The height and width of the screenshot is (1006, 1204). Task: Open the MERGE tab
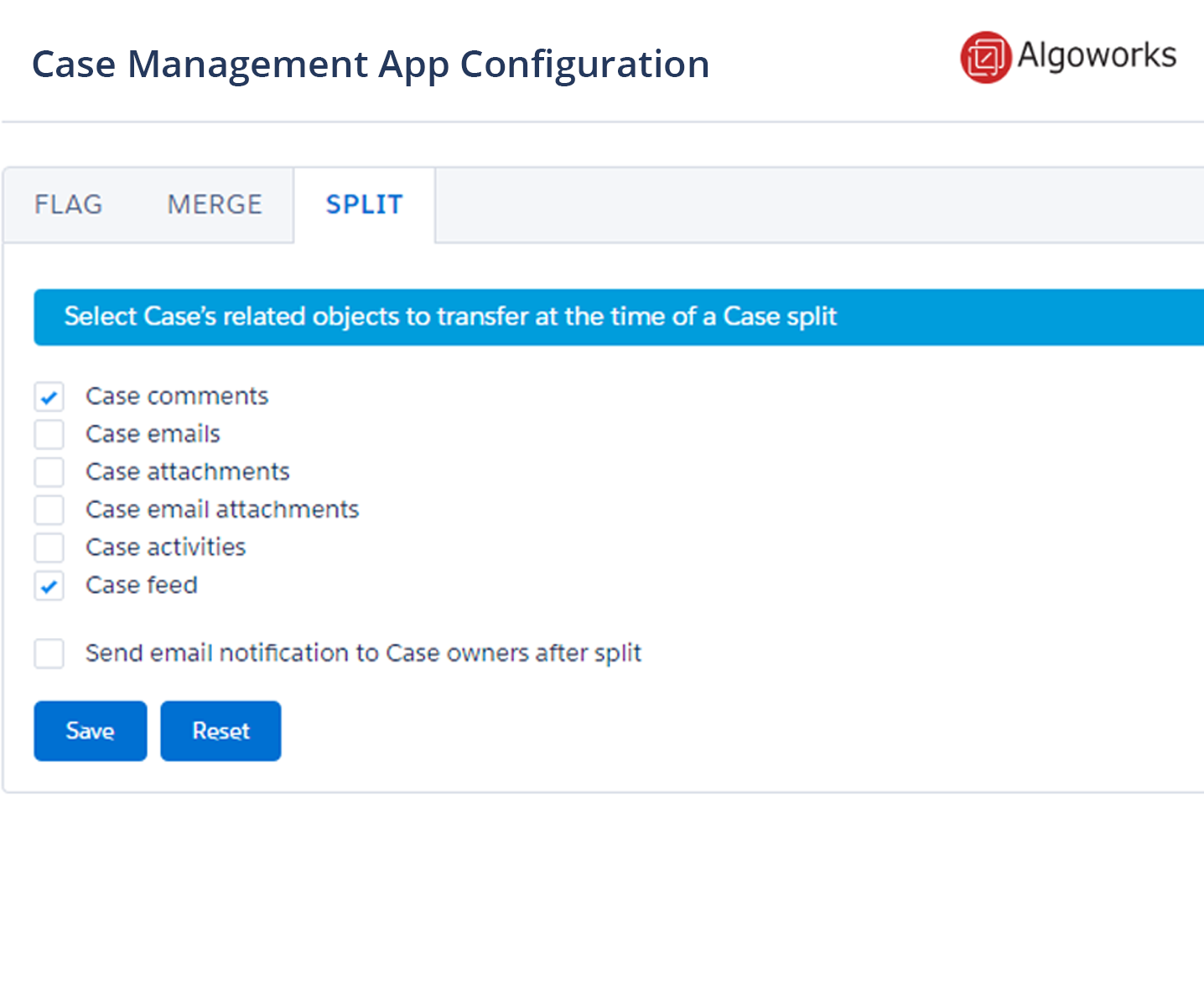pyautogui.click(x=215, y=205)
